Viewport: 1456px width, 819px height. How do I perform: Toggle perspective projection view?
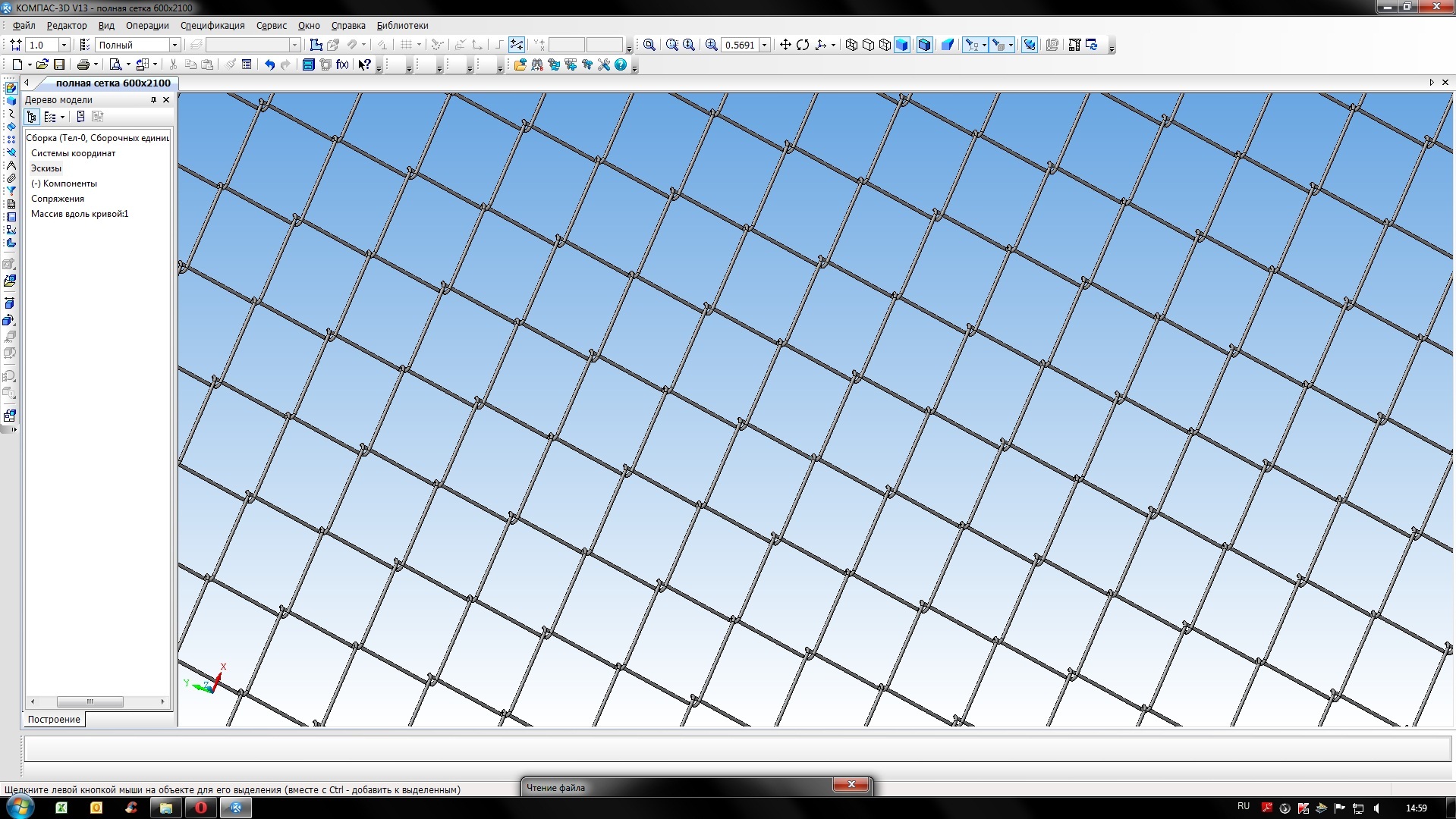pos(948,45)
